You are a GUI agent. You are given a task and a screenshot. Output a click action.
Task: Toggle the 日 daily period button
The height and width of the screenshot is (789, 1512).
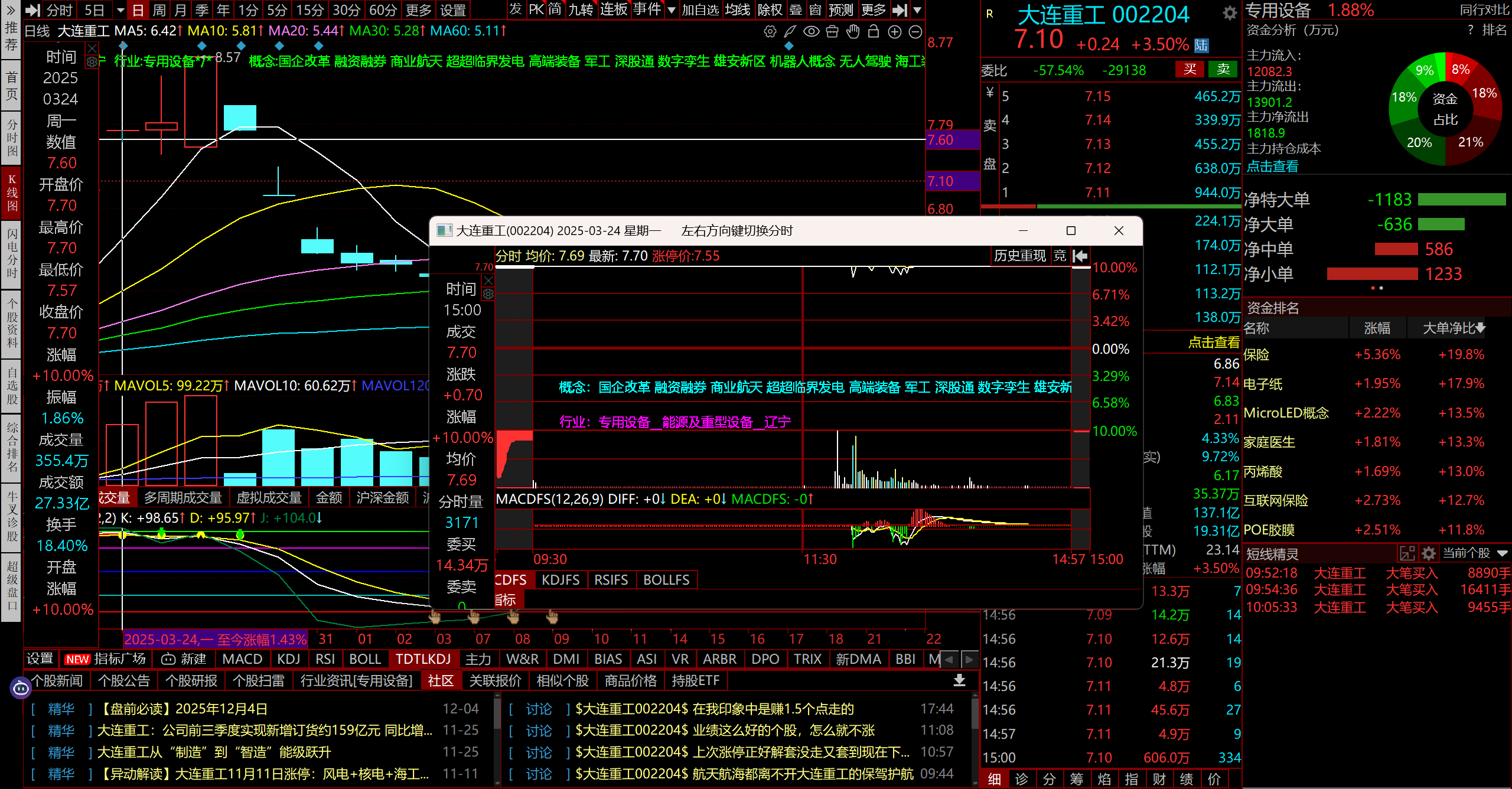coord(138,10)
